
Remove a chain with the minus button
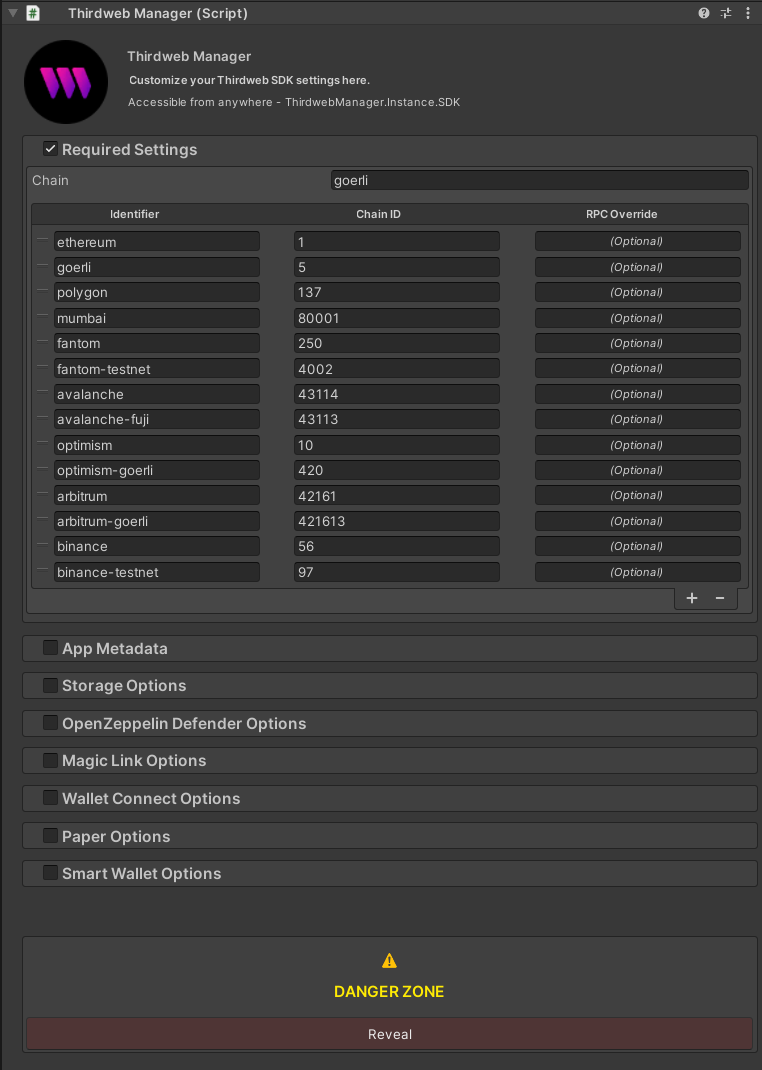pos(720,598)
